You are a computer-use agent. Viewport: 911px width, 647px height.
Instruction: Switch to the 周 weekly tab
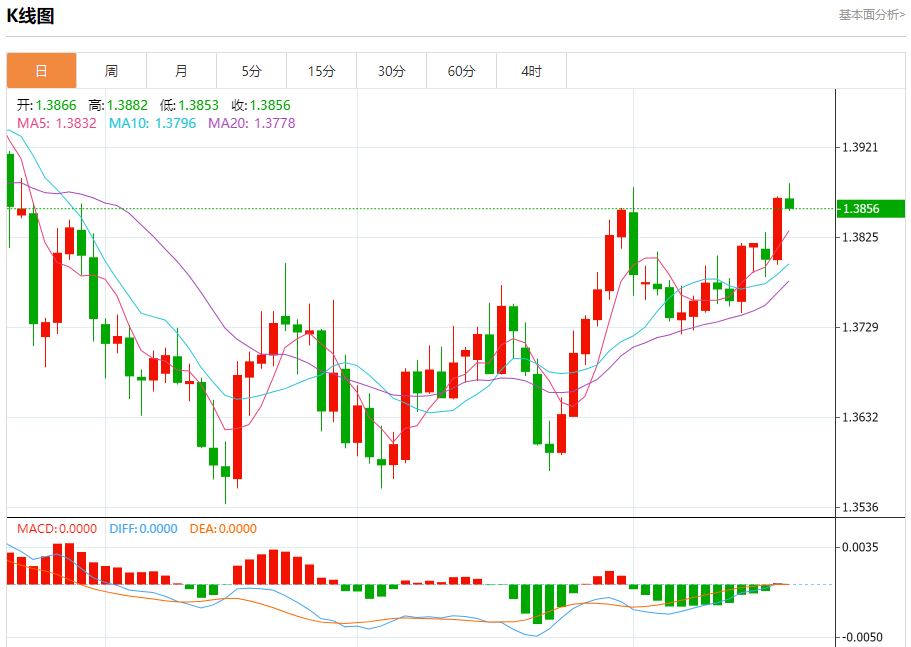112,71
